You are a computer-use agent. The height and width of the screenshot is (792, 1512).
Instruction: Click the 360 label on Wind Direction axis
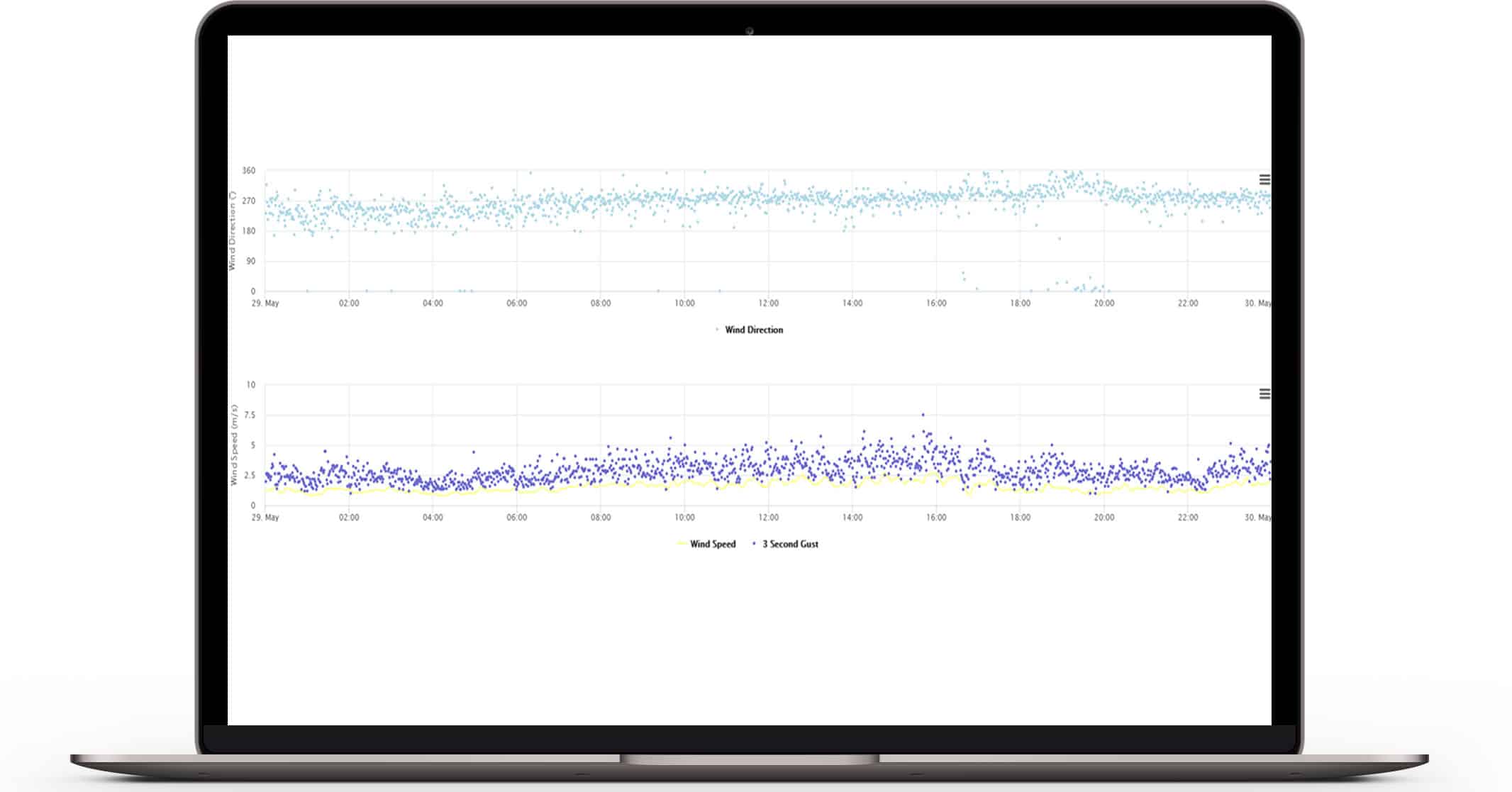pyautogui.click(x=248, y=171)
